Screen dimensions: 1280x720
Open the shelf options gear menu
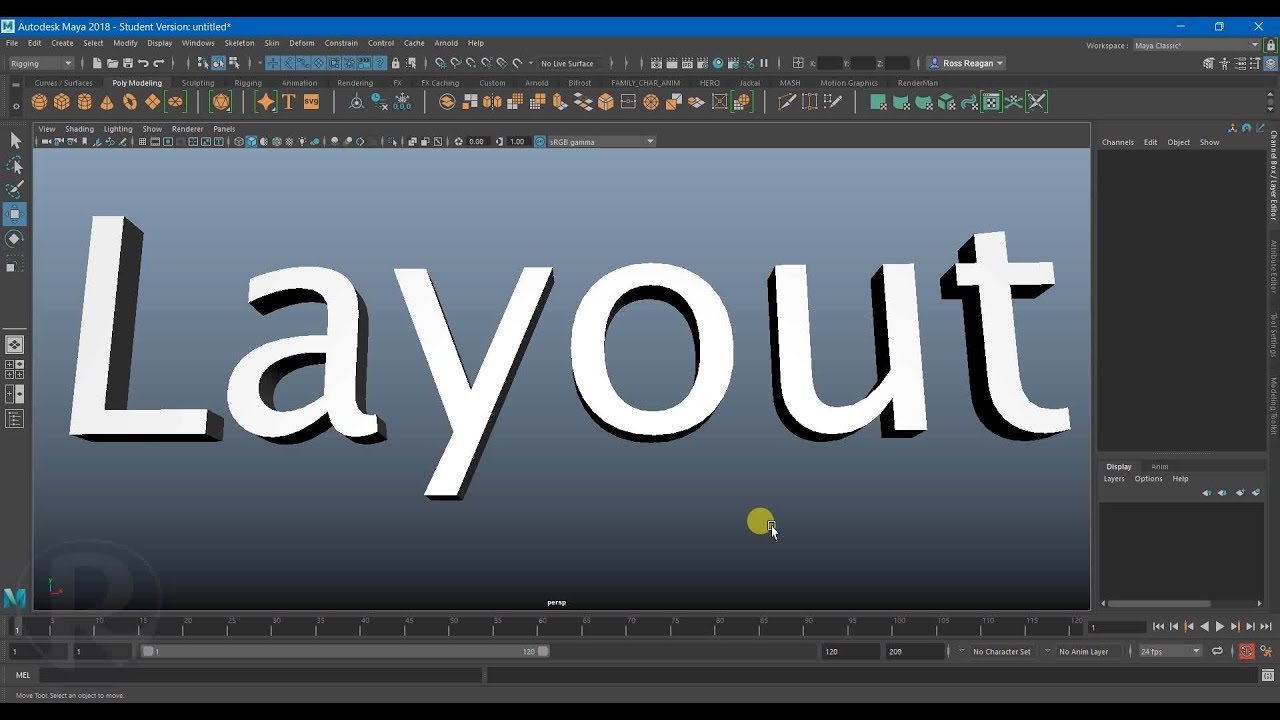point(16,104)
